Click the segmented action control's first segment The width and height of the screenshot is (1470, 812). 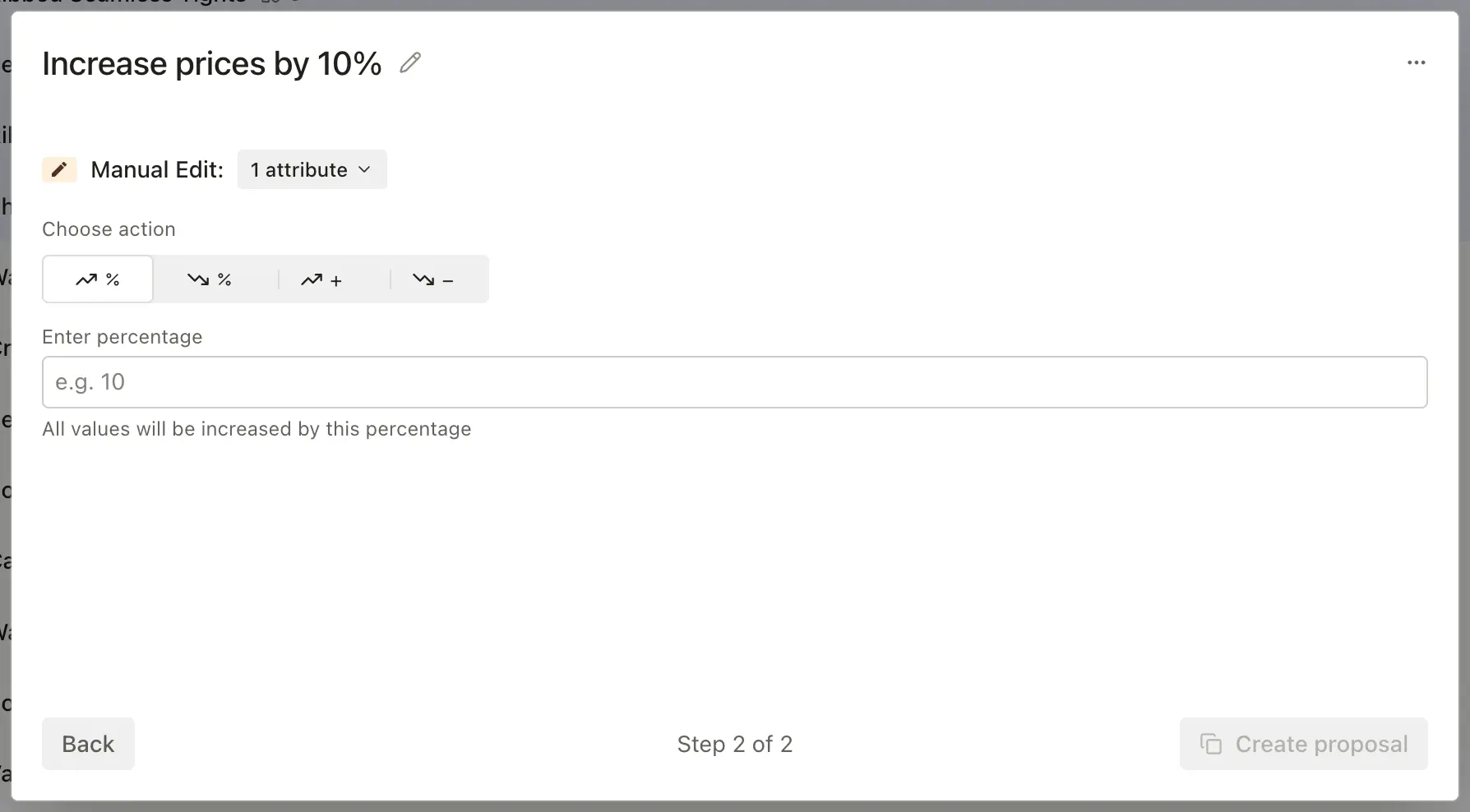click(x=97, y=279)
